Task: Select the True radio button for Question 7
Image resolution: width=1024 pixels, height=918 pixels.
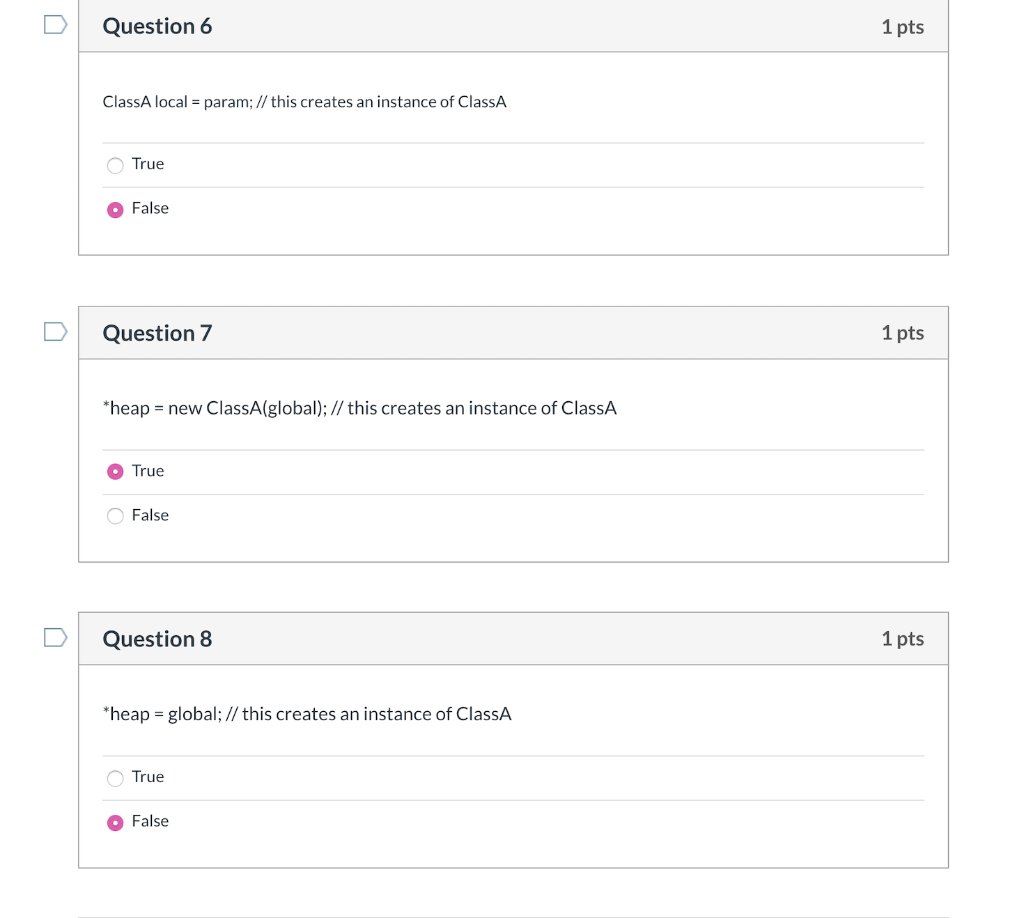Action: 116,471
